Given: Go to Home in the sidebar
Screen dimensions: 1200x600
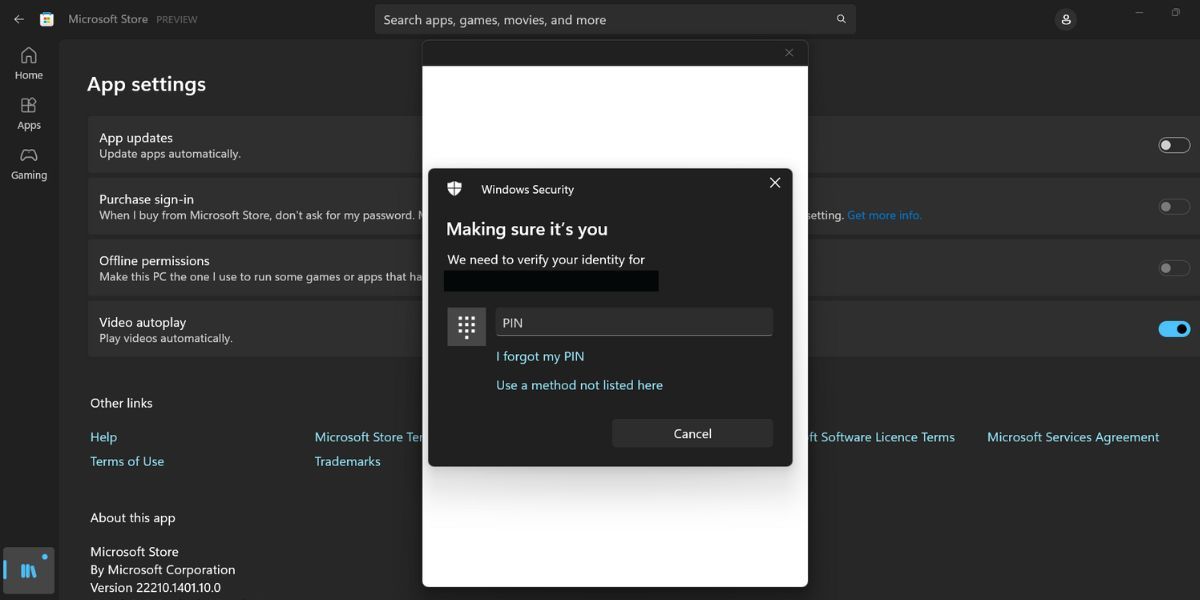Looking at the screenshot, I should (29, 63).
